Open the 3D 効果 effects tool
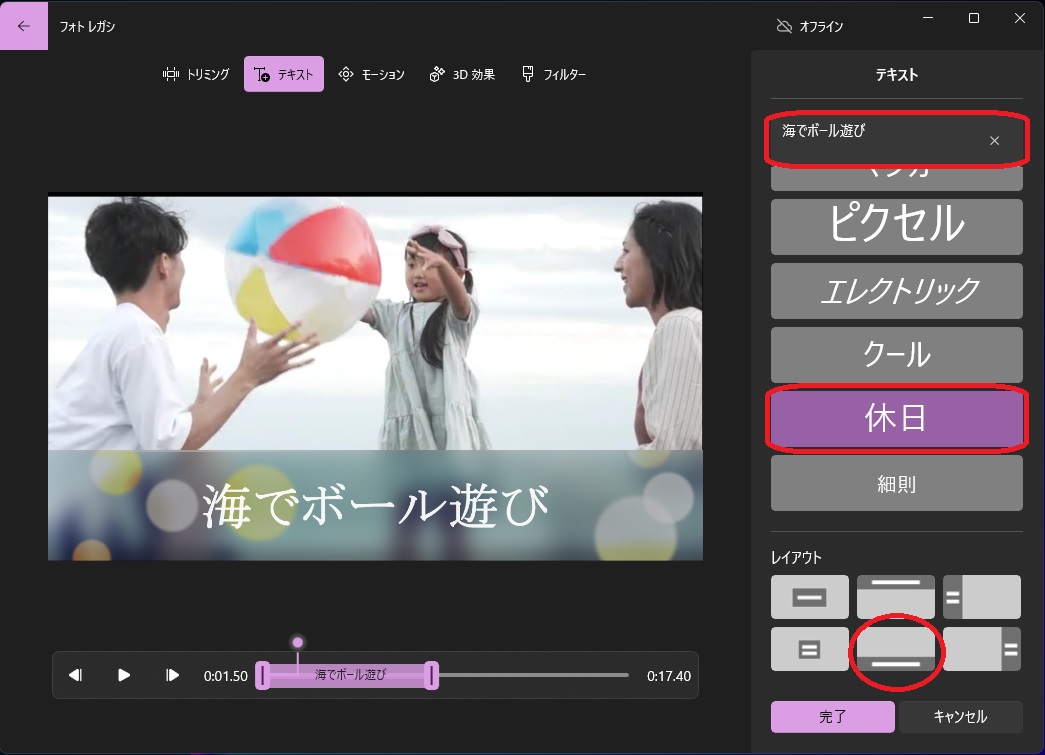The image size is (1045, 755). [x=463, y=74]
